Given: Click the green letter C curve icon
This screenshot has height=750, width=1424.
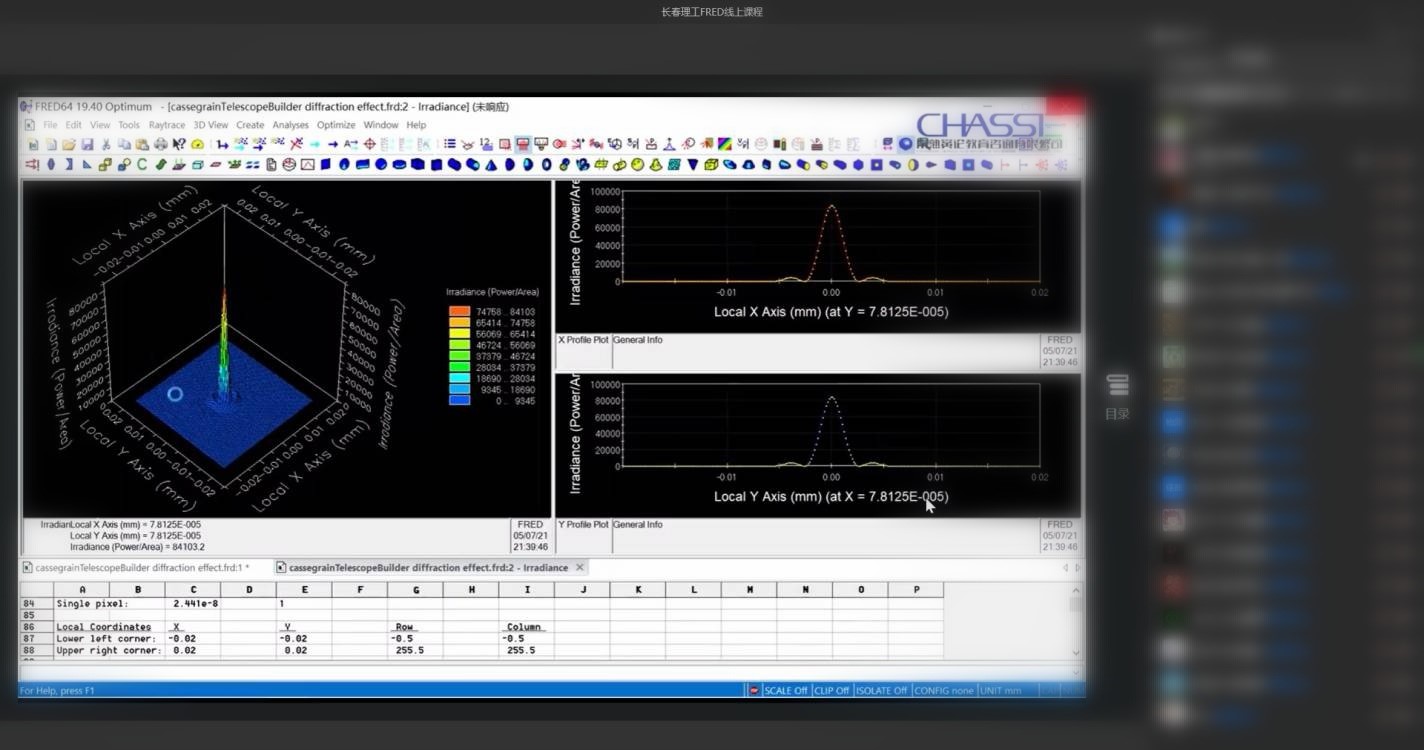Looking at the screenshot, I should [142, 165].
